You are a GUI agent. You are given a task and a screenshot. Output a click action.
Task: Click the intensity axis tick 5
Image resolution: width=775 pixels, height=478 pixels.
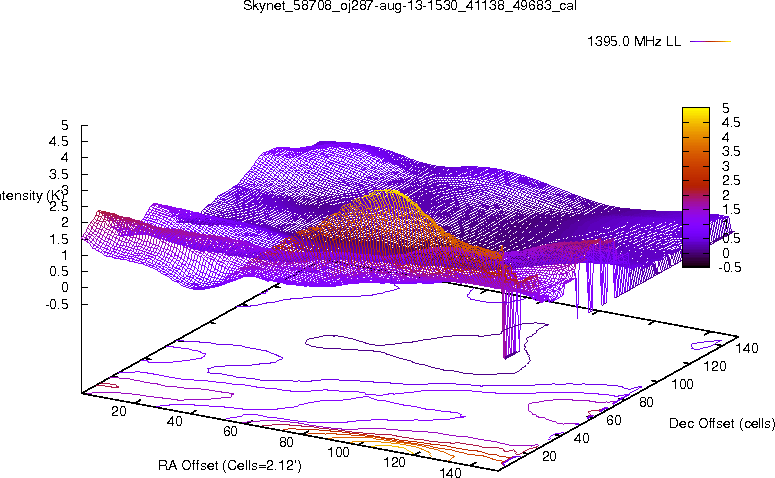65,125
